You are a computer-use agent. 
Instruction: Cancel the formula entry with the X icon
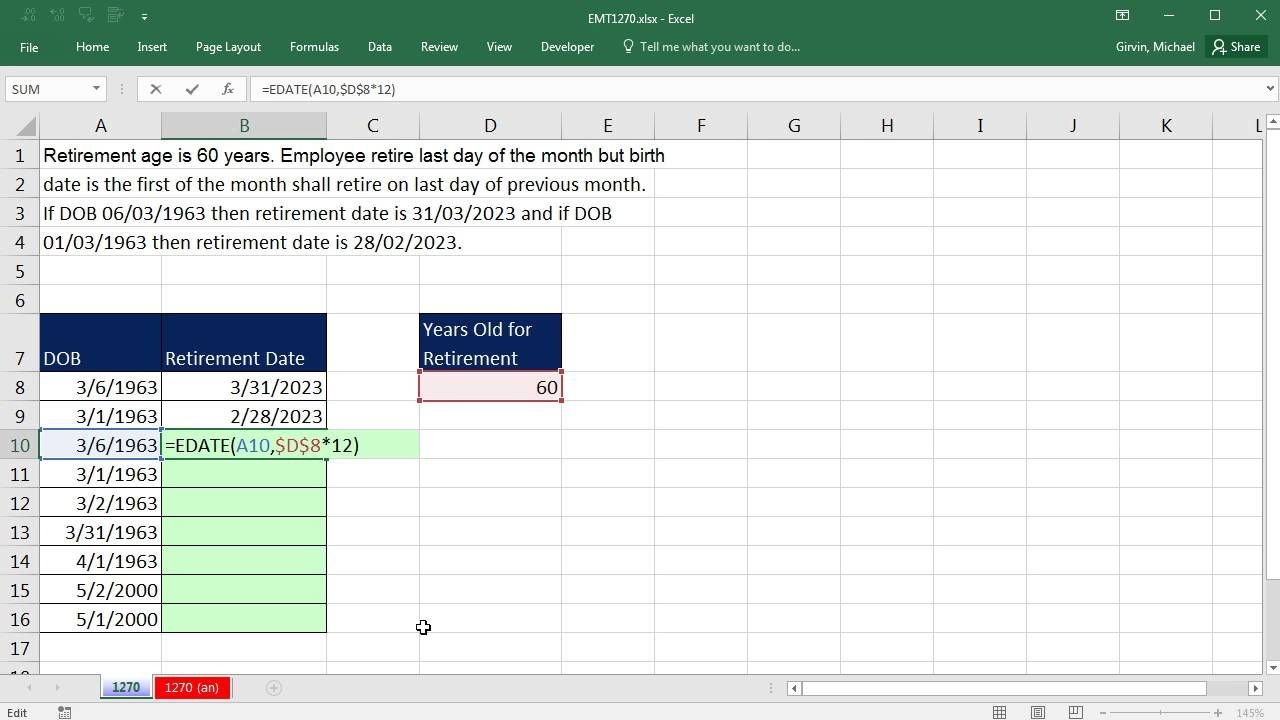155,89
